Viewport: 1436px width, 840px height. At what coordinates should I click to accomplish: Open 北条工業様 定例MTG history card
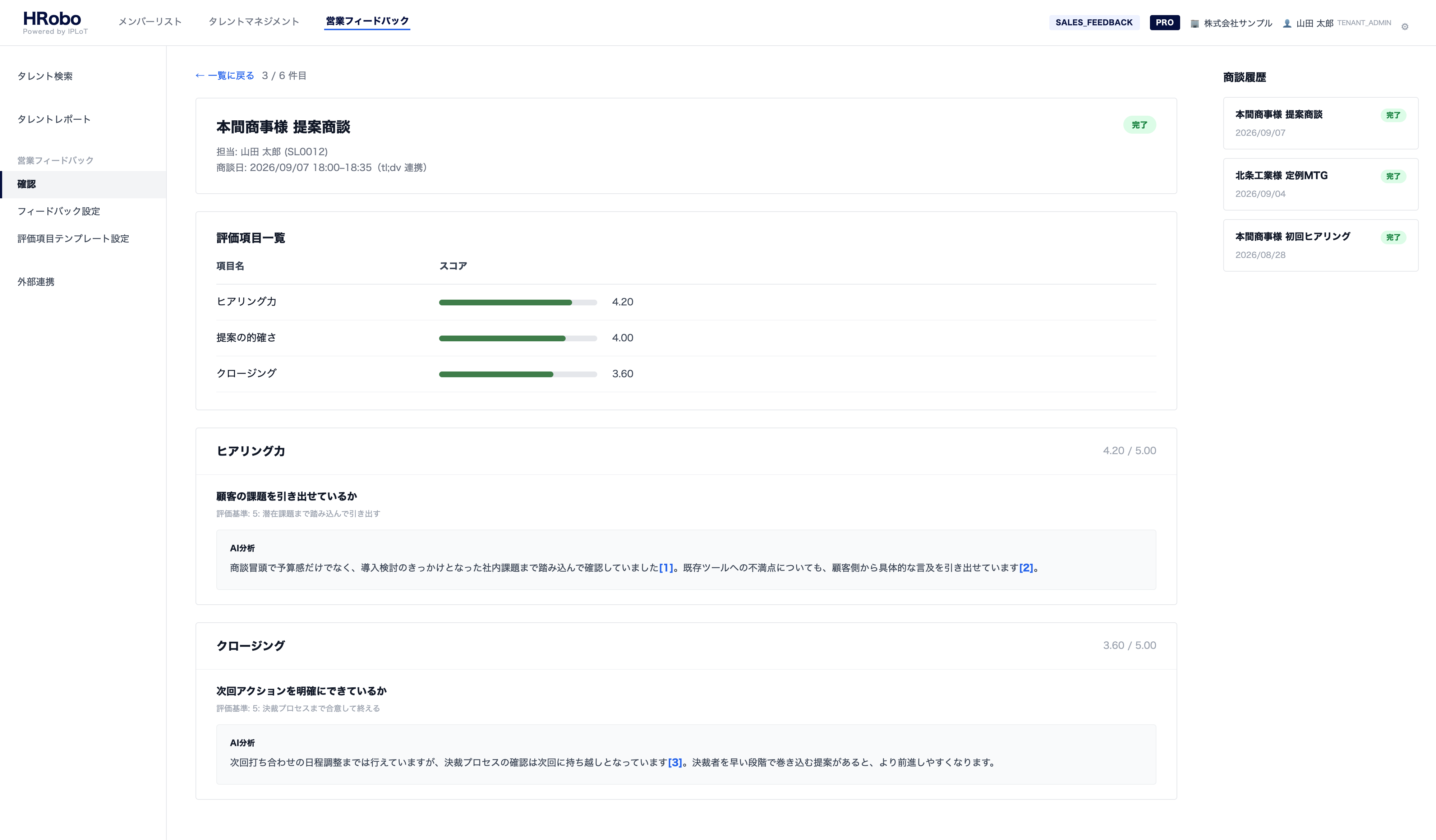click(1320, 184)
